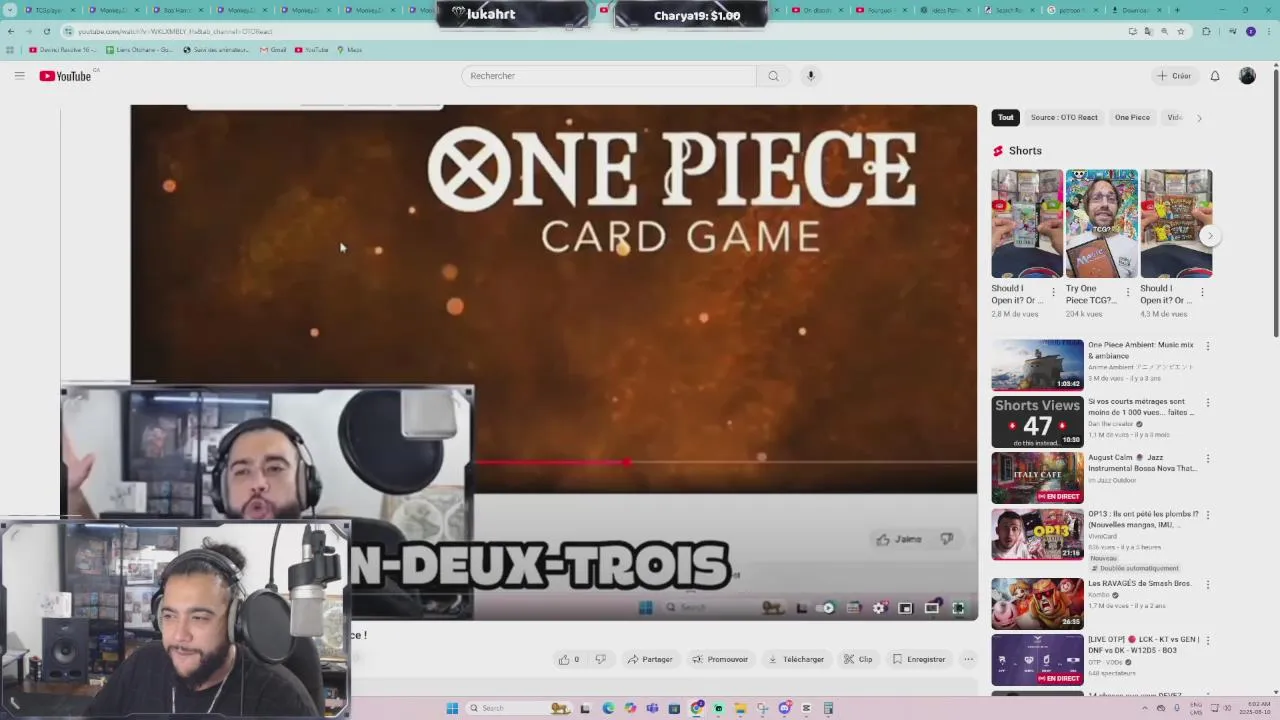Open options for LIVE OTP LCK stream
This screenshot has height=720, width=1280.
point(1208,640)
